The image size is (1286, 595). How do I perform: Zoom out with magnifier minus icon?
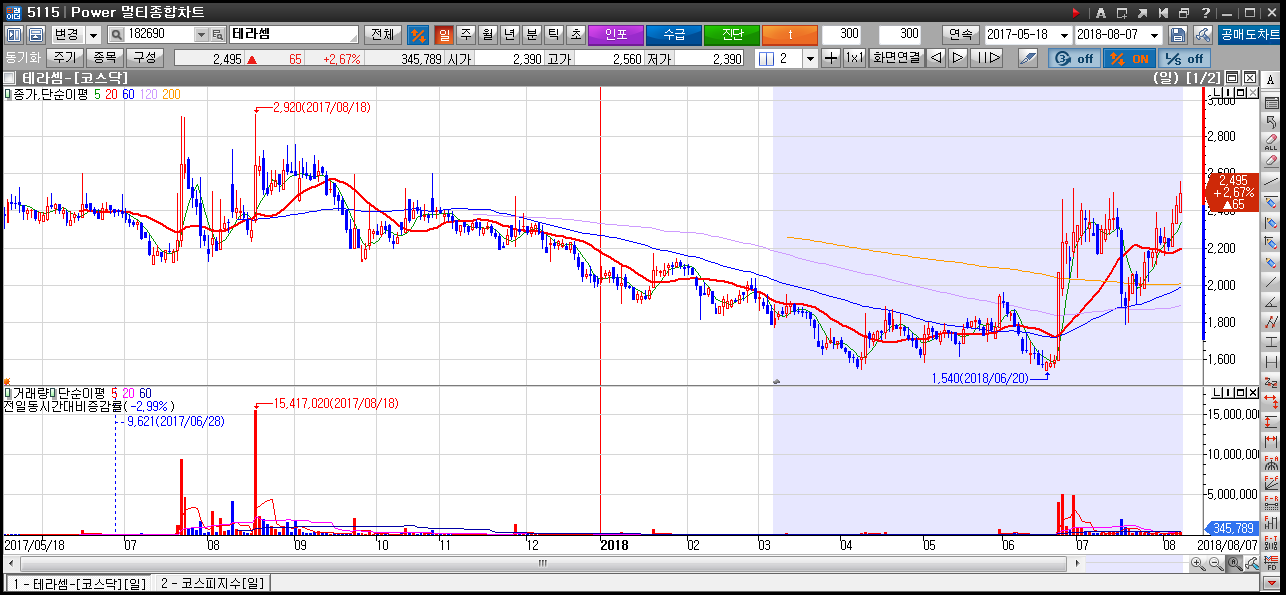click(x=1216, y=564)
